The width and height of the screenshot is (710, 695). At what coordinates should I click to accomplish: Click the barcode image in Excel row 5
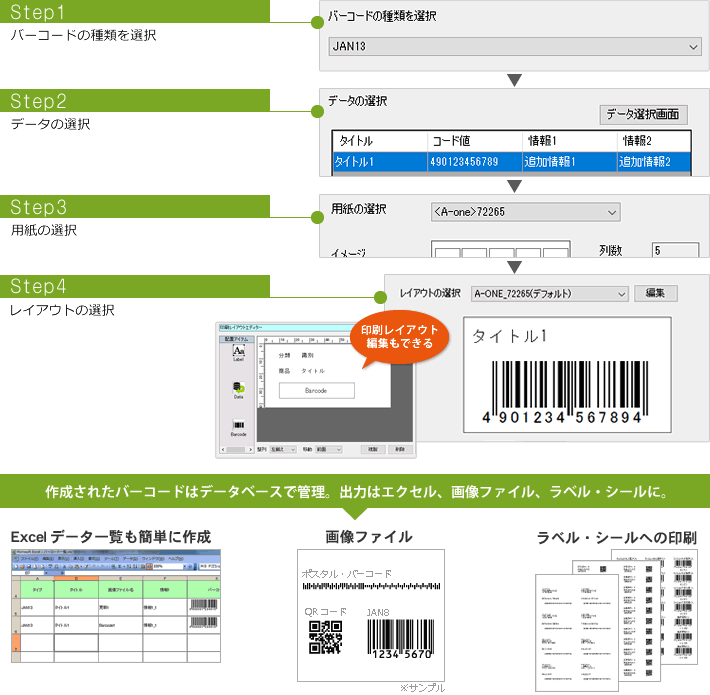[204, 605]
